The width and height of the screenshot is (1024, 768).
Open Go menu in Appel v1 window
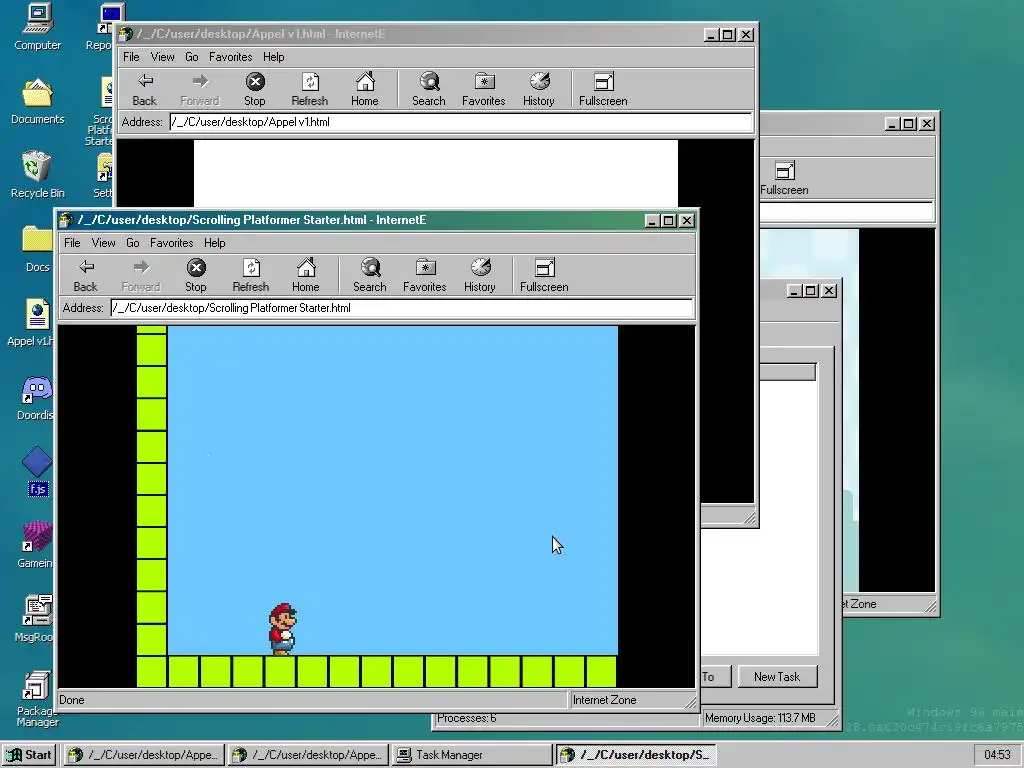tap(191, 57)
